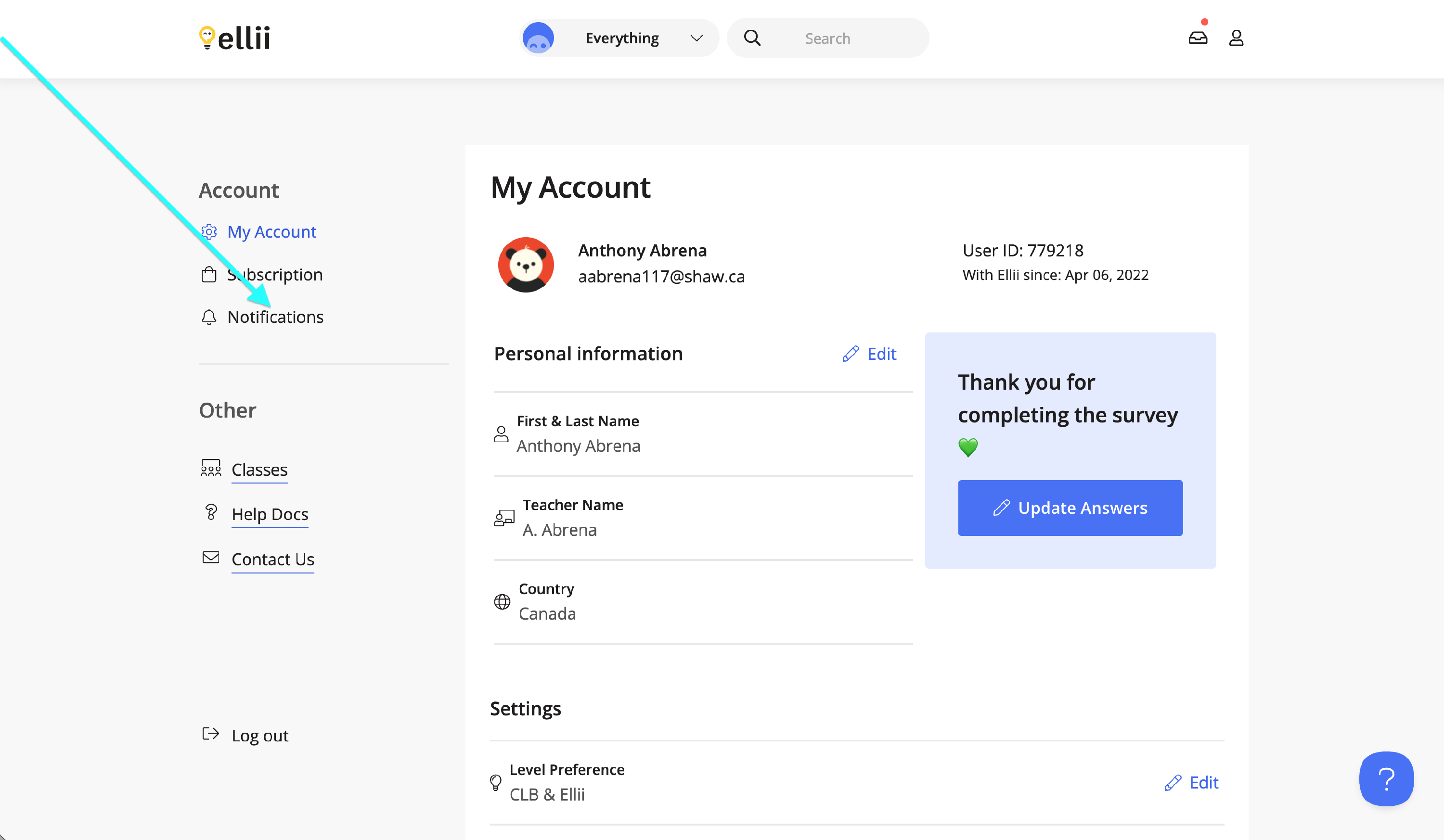Click the chevron beside Everything

point(696,38)
